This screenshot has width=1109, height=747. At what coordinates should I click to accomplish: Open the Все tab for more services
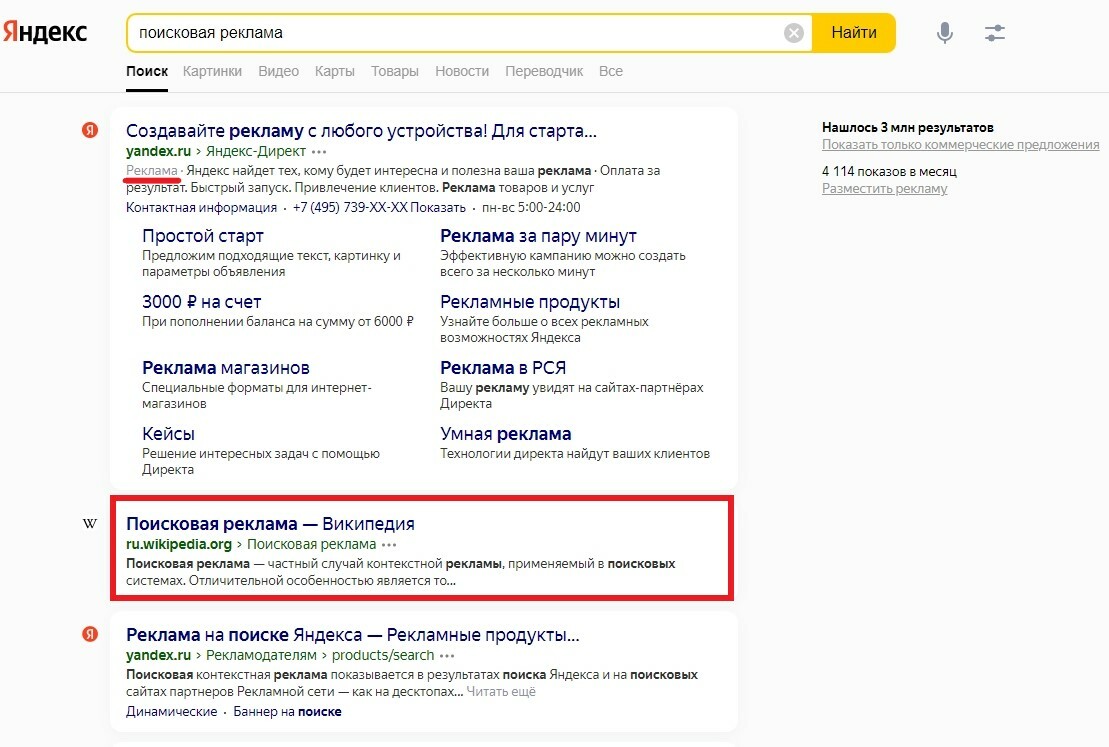(x=610, y=71)
